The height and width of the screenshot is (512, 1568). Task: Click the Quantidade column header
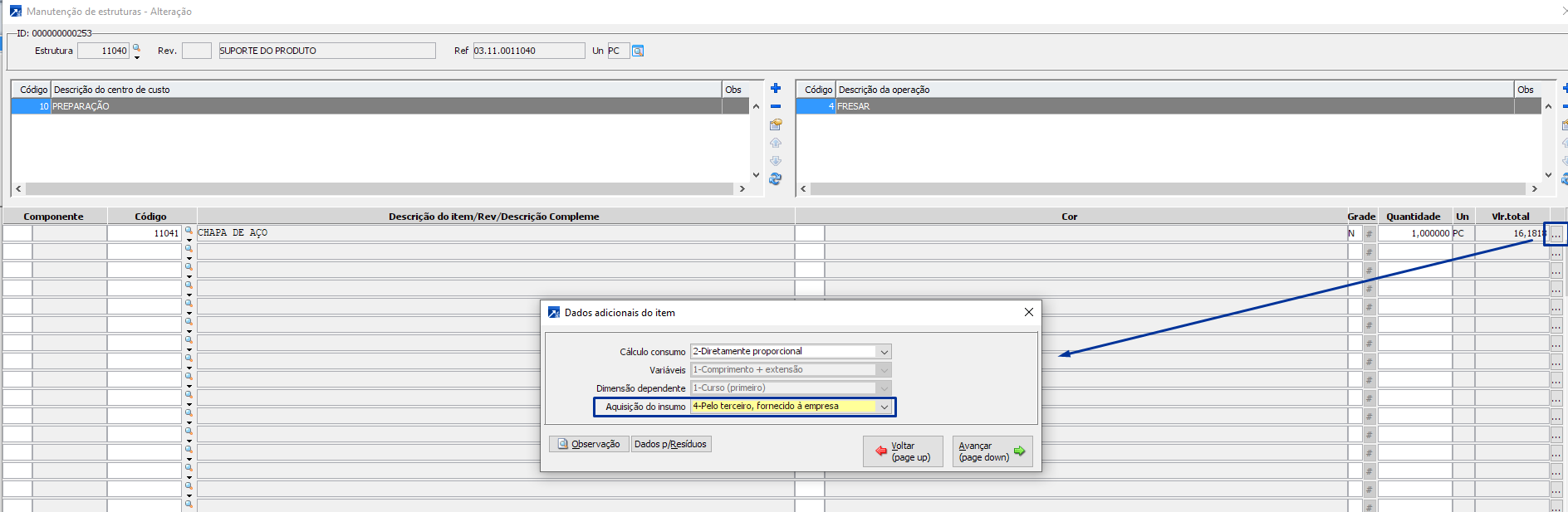click(x=1414, y=217)
